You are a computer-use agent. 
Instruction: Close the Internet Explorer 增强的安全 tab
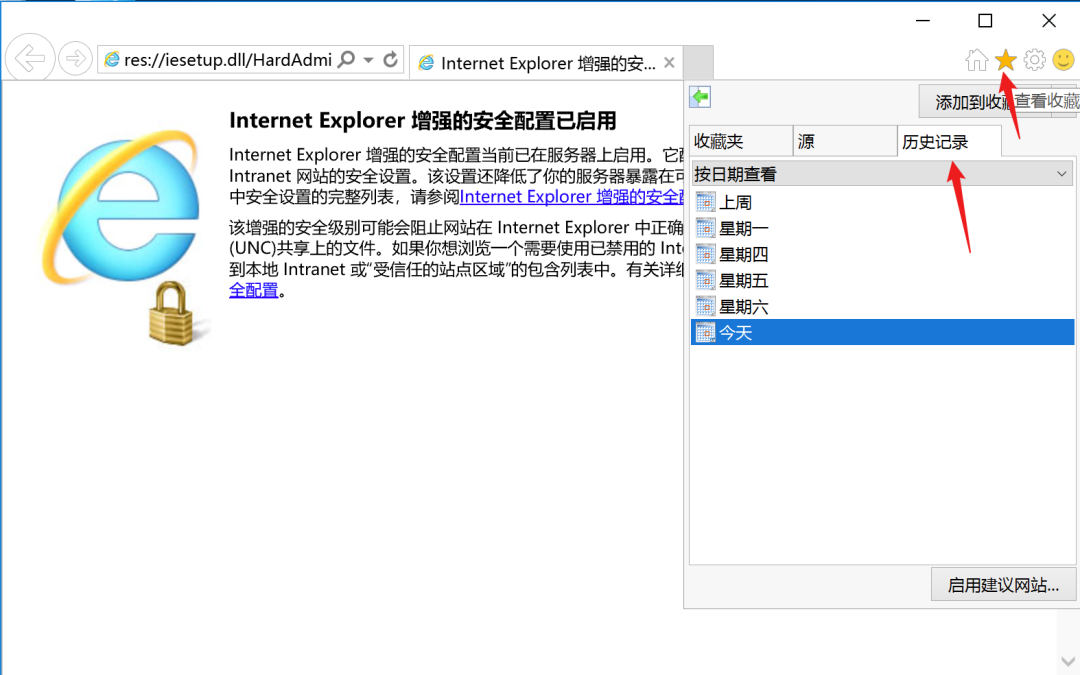tap(669, 63)
